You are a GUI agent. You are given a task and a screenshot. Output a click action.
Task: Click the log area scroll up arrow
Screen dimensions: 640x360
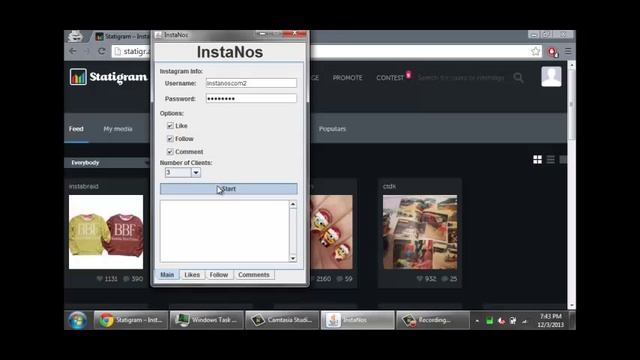(x=293, y=204)
